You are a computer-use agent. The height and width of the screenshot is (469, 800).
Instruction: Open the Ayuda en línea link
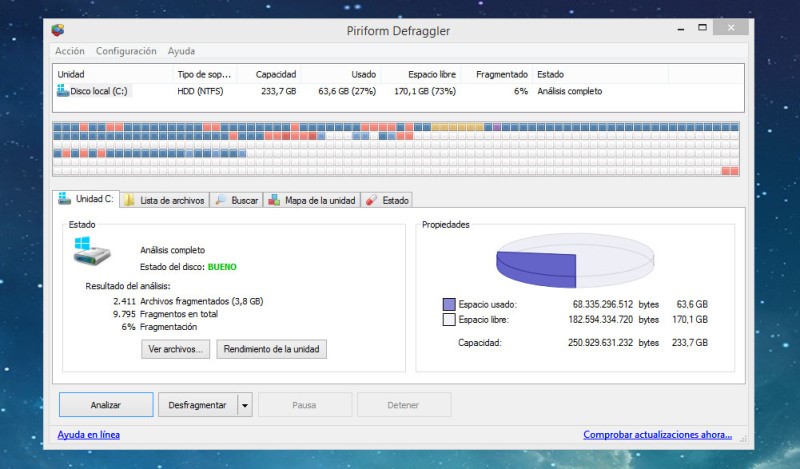tap(89, 435)
